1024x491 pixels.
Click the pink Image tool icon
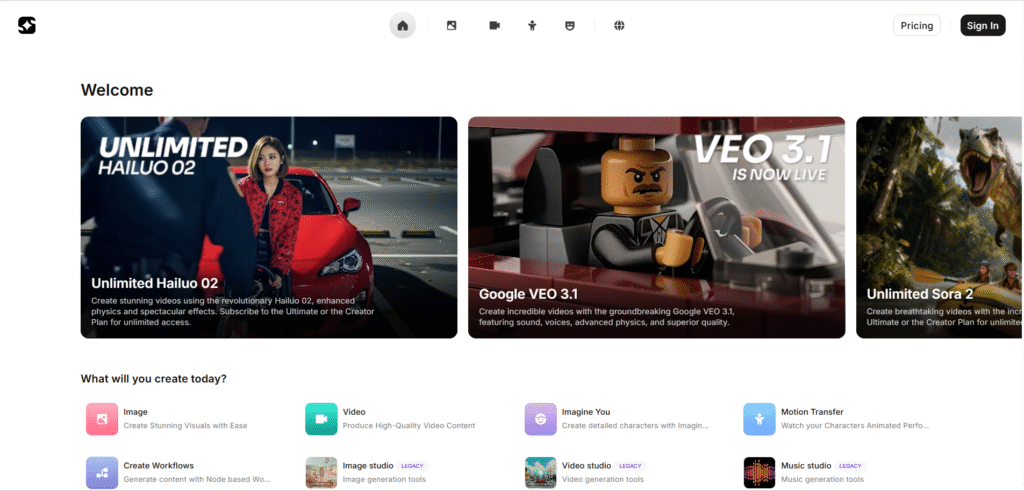tap(102, 419)
